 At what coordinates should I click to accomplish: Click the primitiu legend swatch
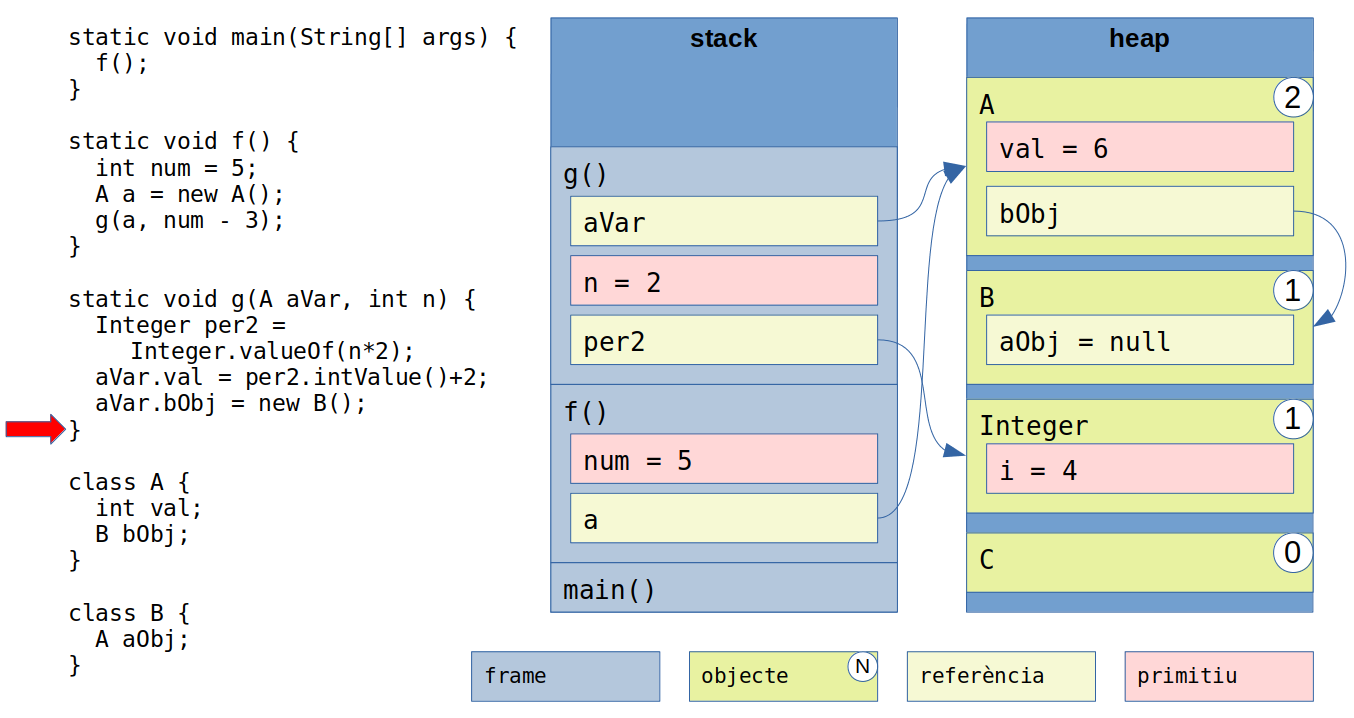(x=1218, y=676)
